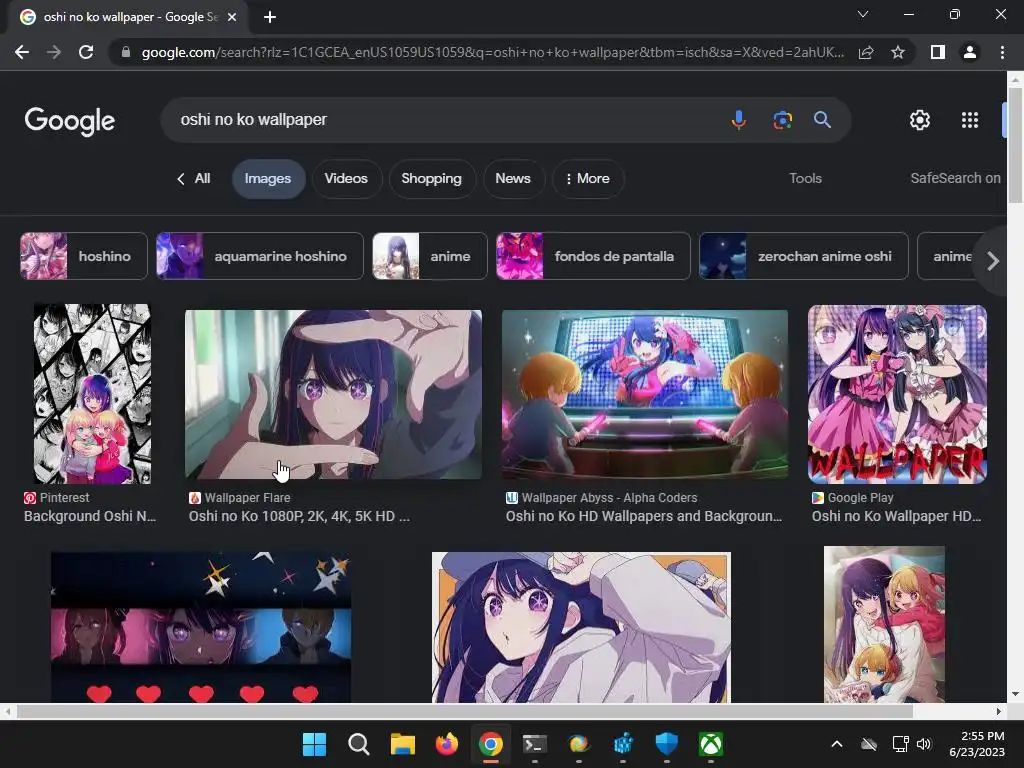Image resolution: width=1024 pixels, height=768 pixels.
Task: Show more chips with right arrow
Action: 993,261
